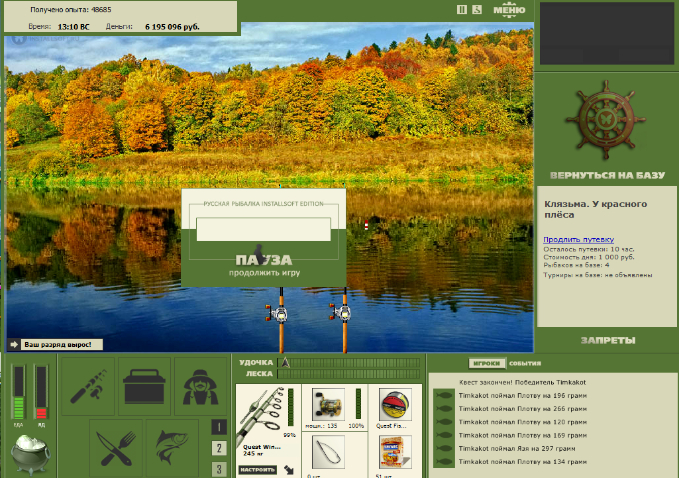The width and height of the screenshot is (679, 478).
Task: Click the diagonal arrow next to НАСТРОИТЬ
Action: tap(289, 469)
